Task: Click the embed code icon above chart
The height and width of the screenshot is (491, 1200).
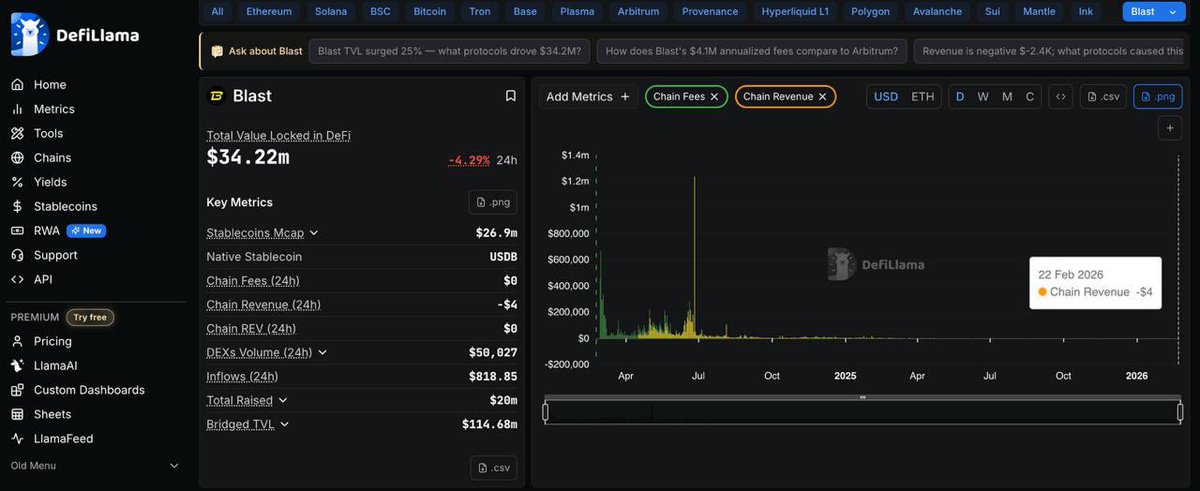Action: pyautogui.click(x=1061, y=97)
